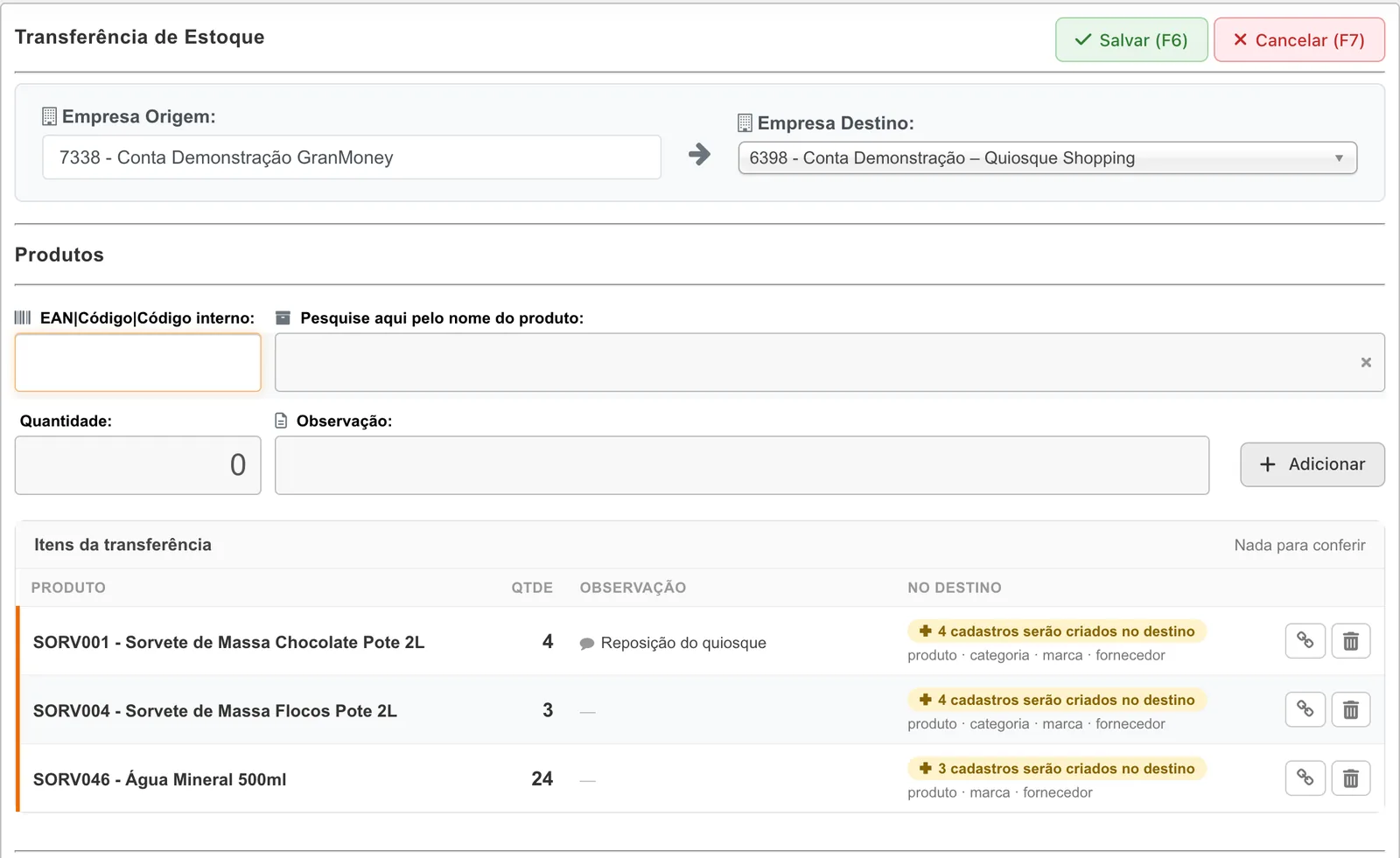
Task: Delete SORV046 Água Mineral item
Action: point(1350,778)
